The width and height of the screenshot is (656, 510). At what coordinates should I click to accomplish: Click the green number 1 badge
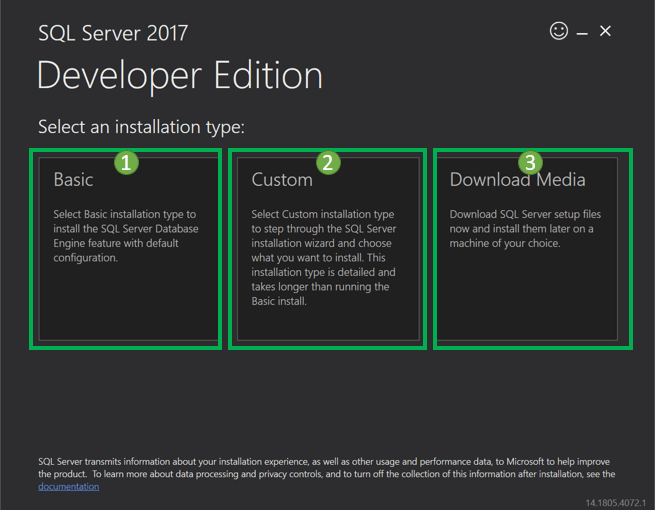point(125,162)
